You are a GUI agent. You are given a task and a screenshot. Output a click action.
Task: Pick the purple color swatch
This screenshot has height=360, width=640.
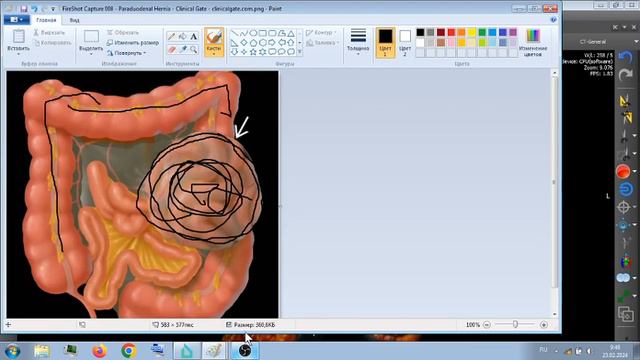(513, 32)
